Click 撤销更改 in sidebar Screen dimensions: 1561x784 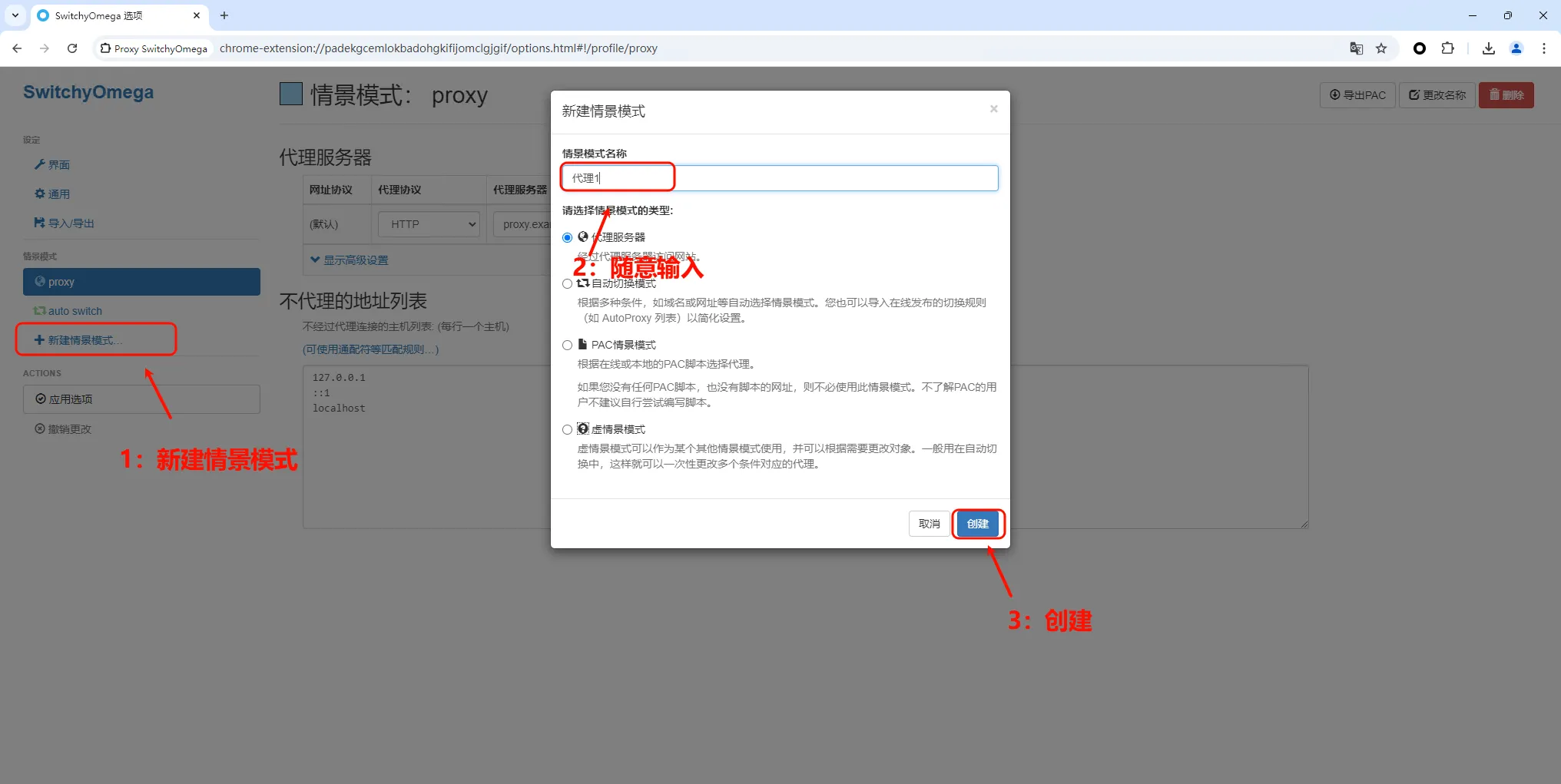pyautogui.click(x=63, y=428)
